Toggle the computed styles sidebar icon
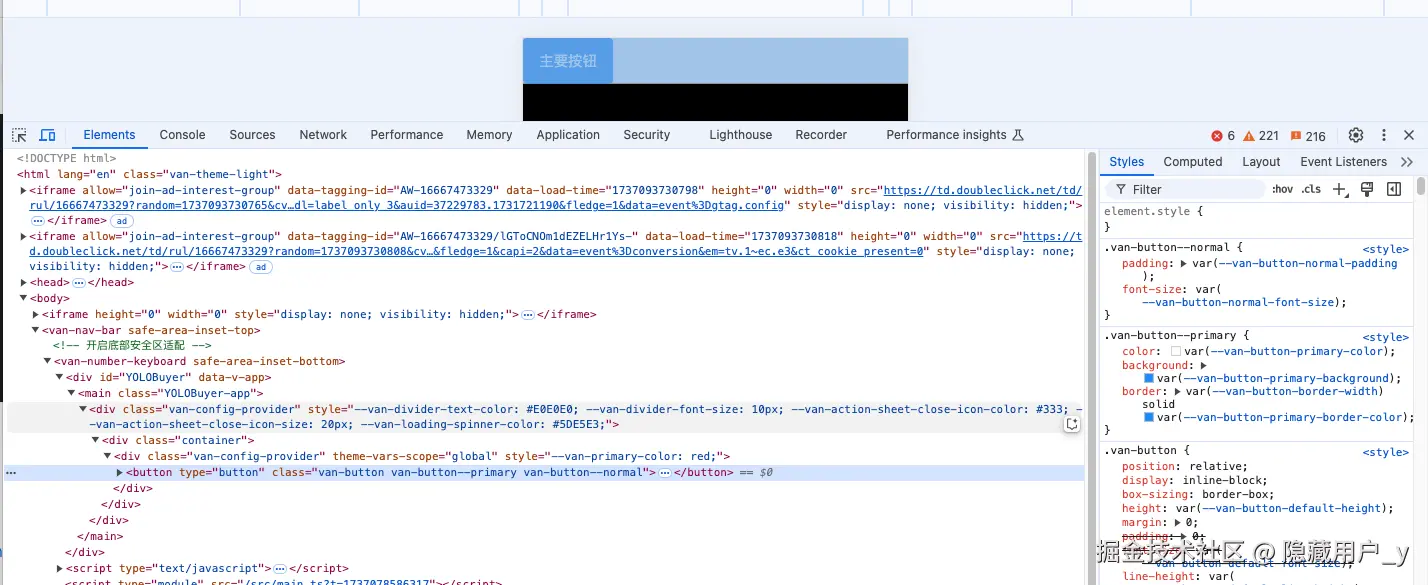The image size is (1428, 585). tap(1393, 189)
